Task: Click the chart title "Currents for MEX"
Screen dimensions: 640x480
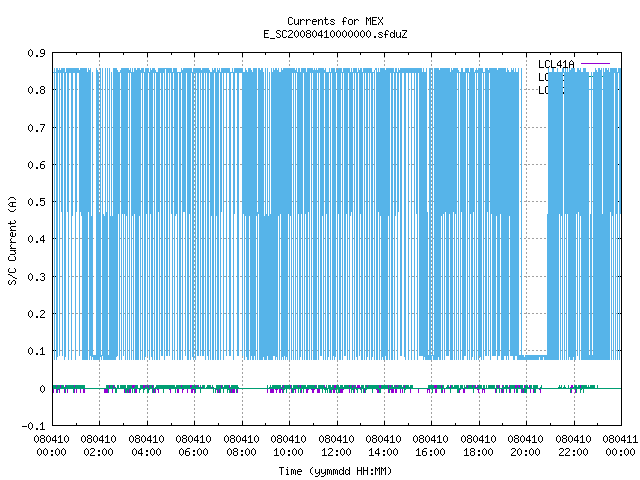Action: coord(335,21)
